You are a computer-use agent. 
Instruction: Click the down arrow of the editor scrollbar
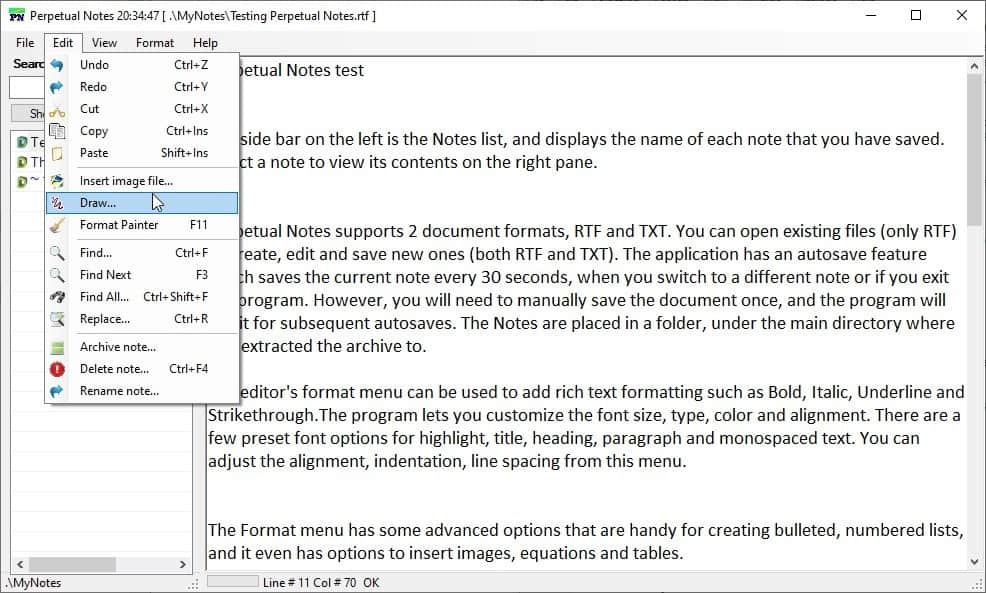(975, 562)
